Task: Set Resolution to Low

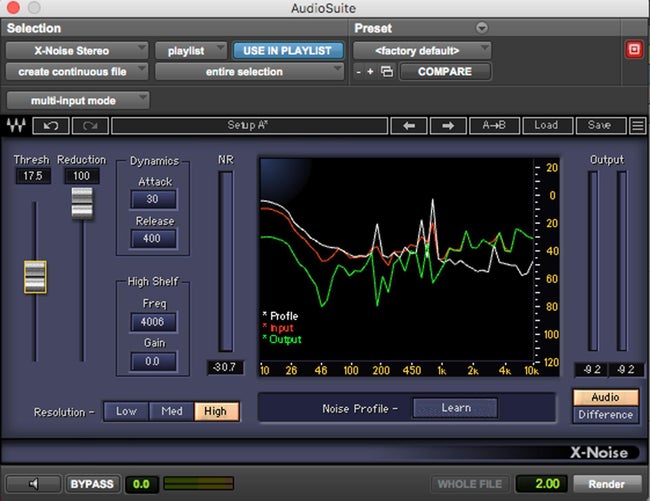Action: coord(126,411)
